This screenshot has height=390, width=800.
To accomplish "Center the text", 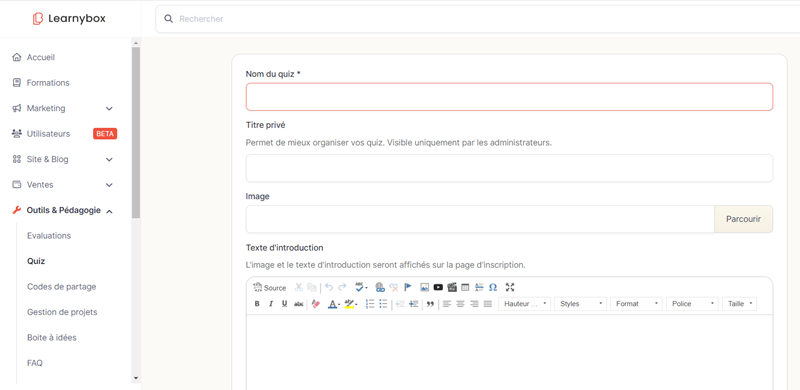I will coord(460,304).
